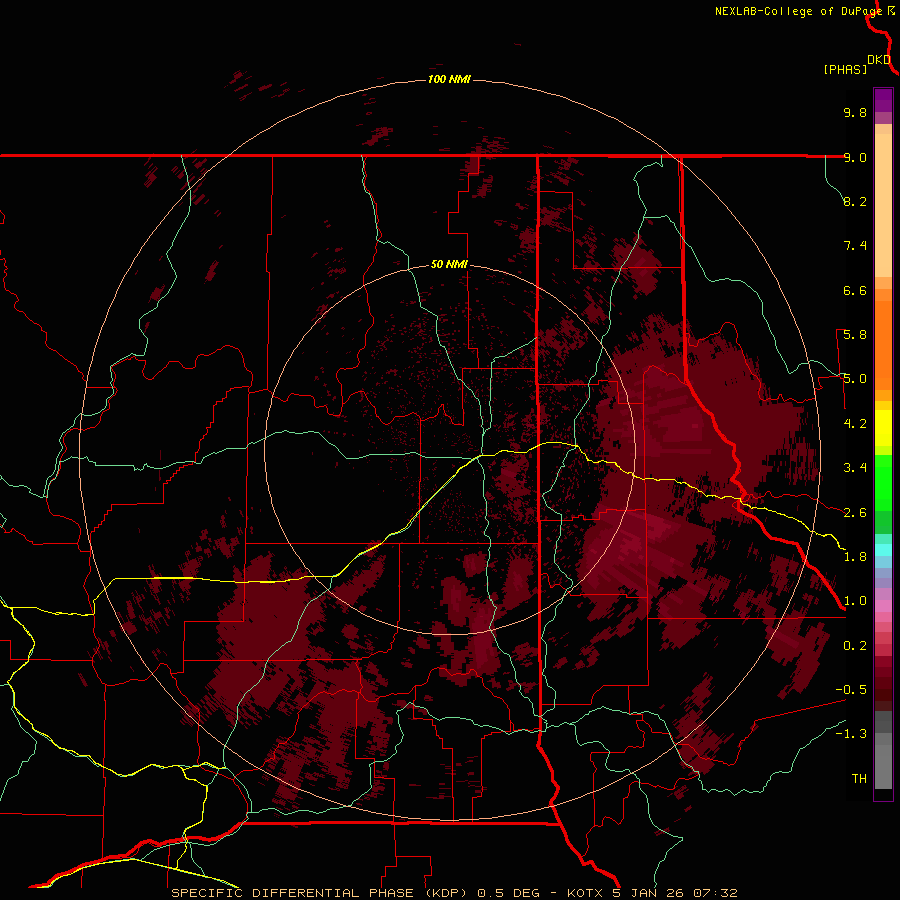
Task: Pick the bright green band in the color scale
Action: (x=883, y=482)
